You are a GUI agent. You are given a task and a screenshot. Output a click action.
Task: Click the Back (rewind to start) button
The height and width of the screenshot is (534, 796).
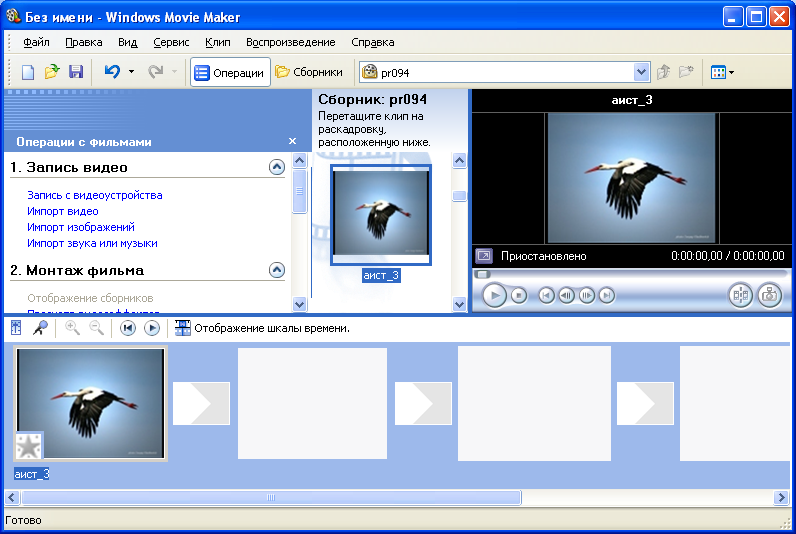click(546, 295)
